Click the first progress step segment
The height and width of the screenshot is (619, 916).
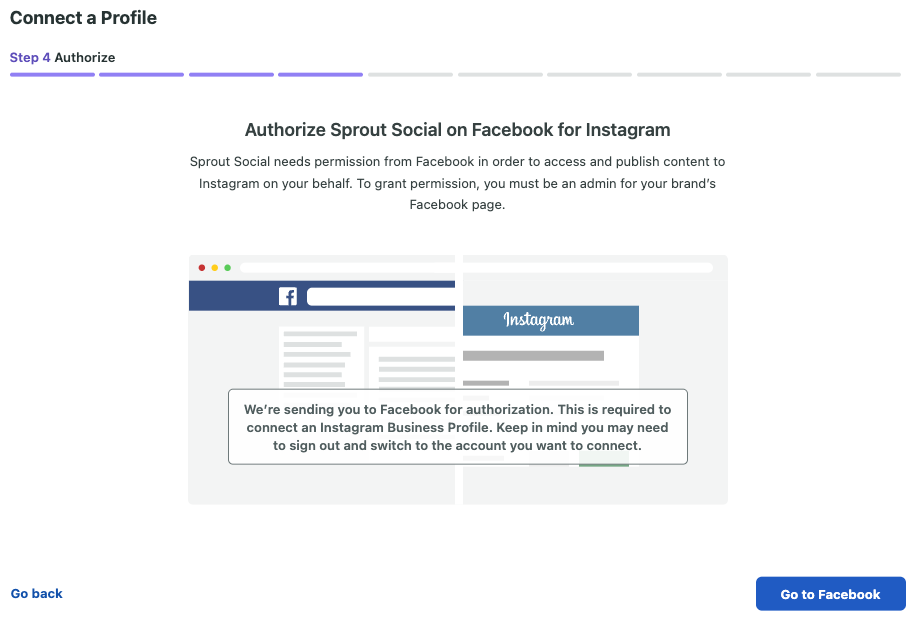[52, 75]
